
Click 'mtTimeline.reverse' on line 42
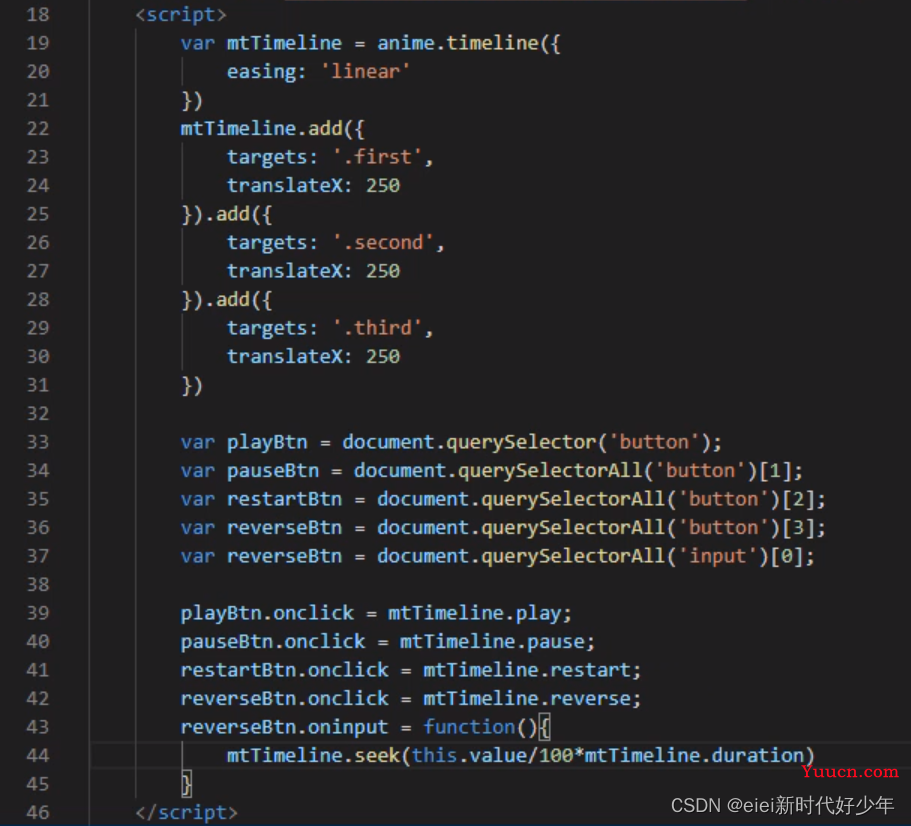click(x=527, y=698)
